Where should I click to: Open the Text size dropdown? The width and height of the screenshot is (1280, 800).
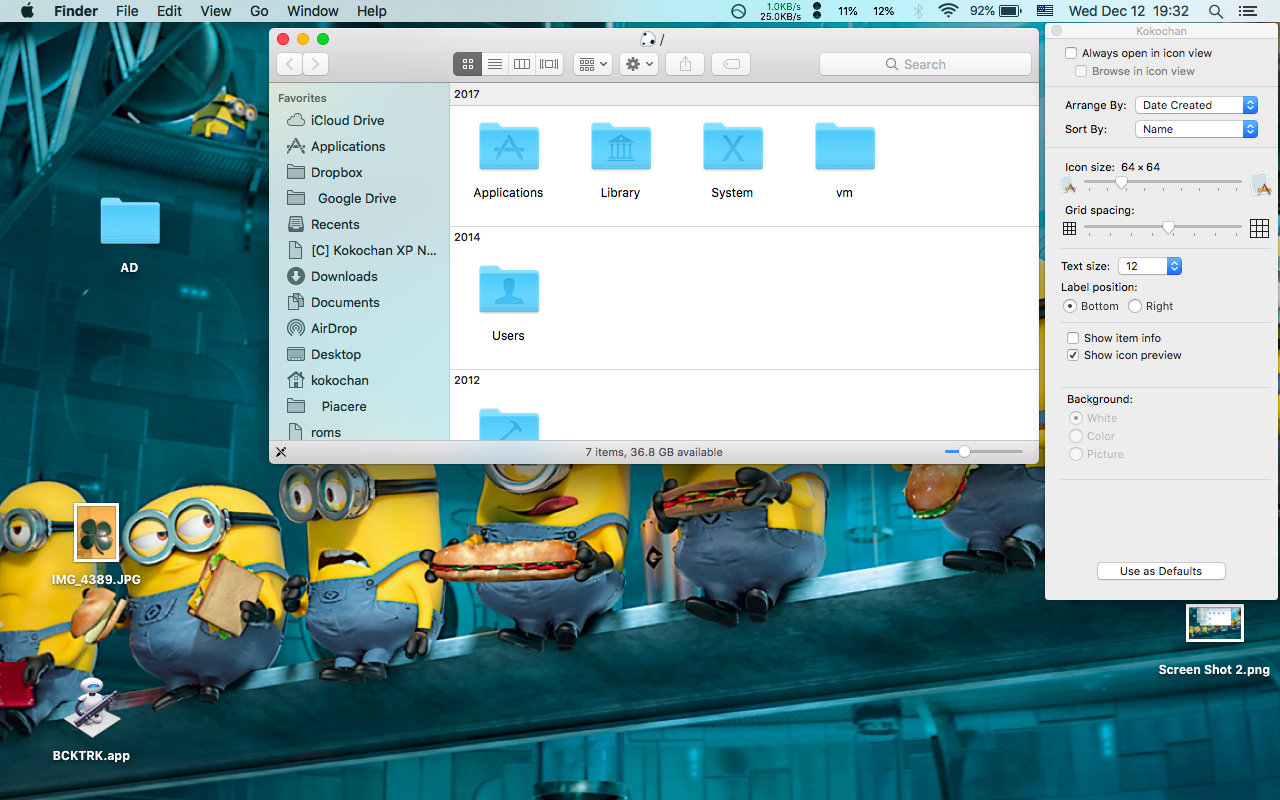click(1150, 266)
